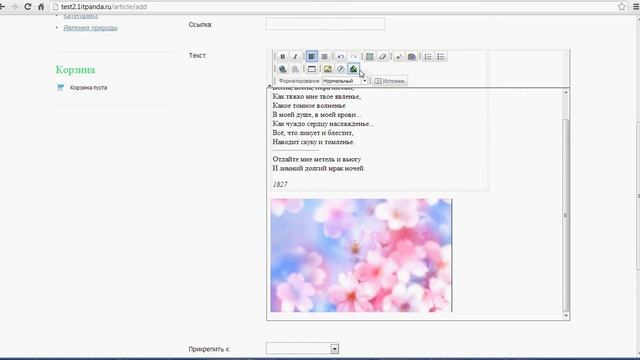The image size is (640, 360).
Task: Toggle bold formatting in editor toolbar
Action: pos(282,56)
